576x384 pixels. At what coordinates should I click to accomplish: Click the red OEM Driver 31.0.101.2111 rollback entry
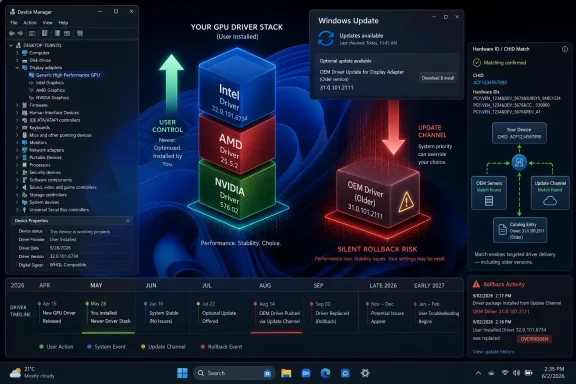pyautogui.click(x=501, y=312)
